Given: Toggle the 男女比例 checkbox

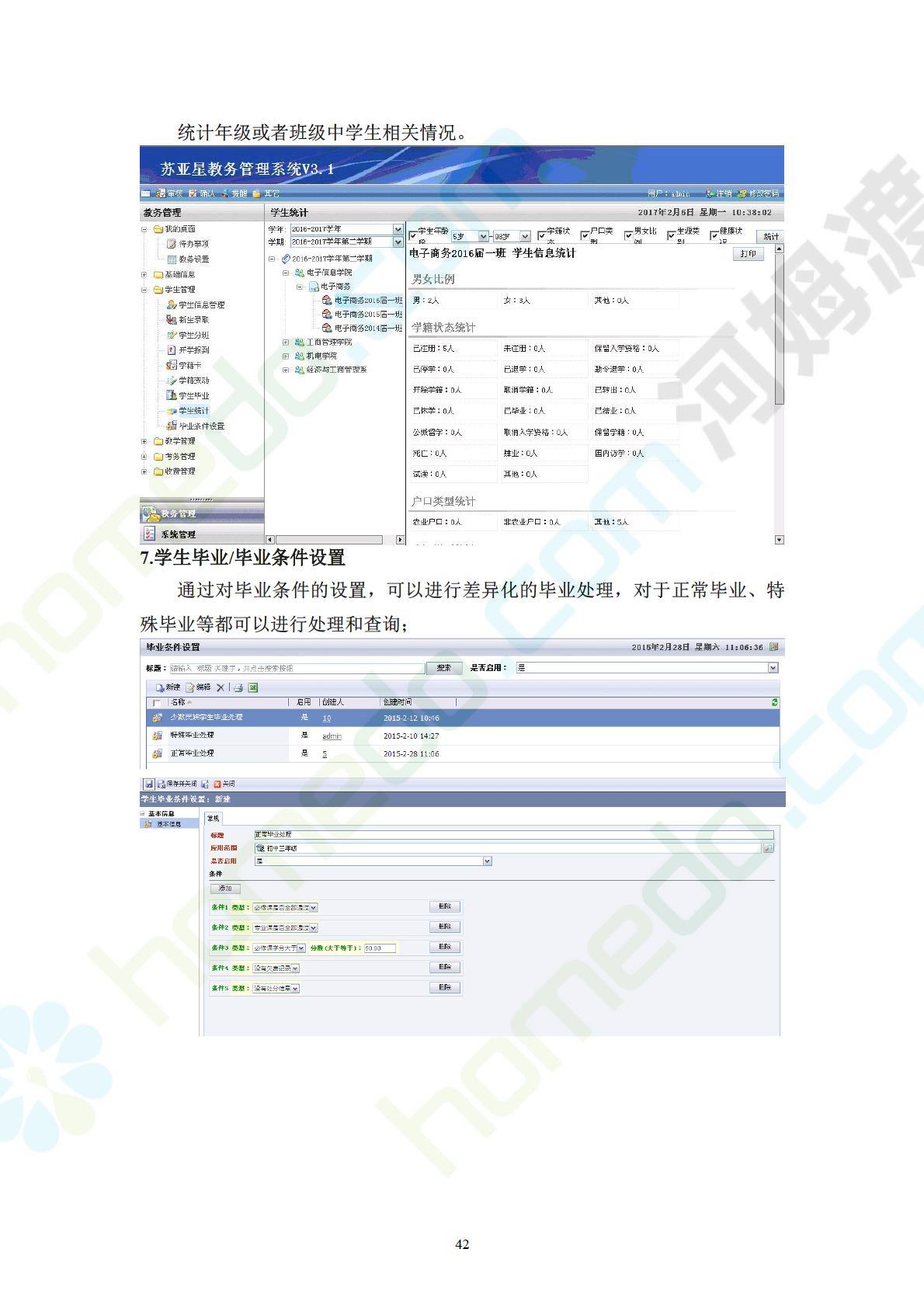Looking at the screenshot, I should [x=628, y=236].
